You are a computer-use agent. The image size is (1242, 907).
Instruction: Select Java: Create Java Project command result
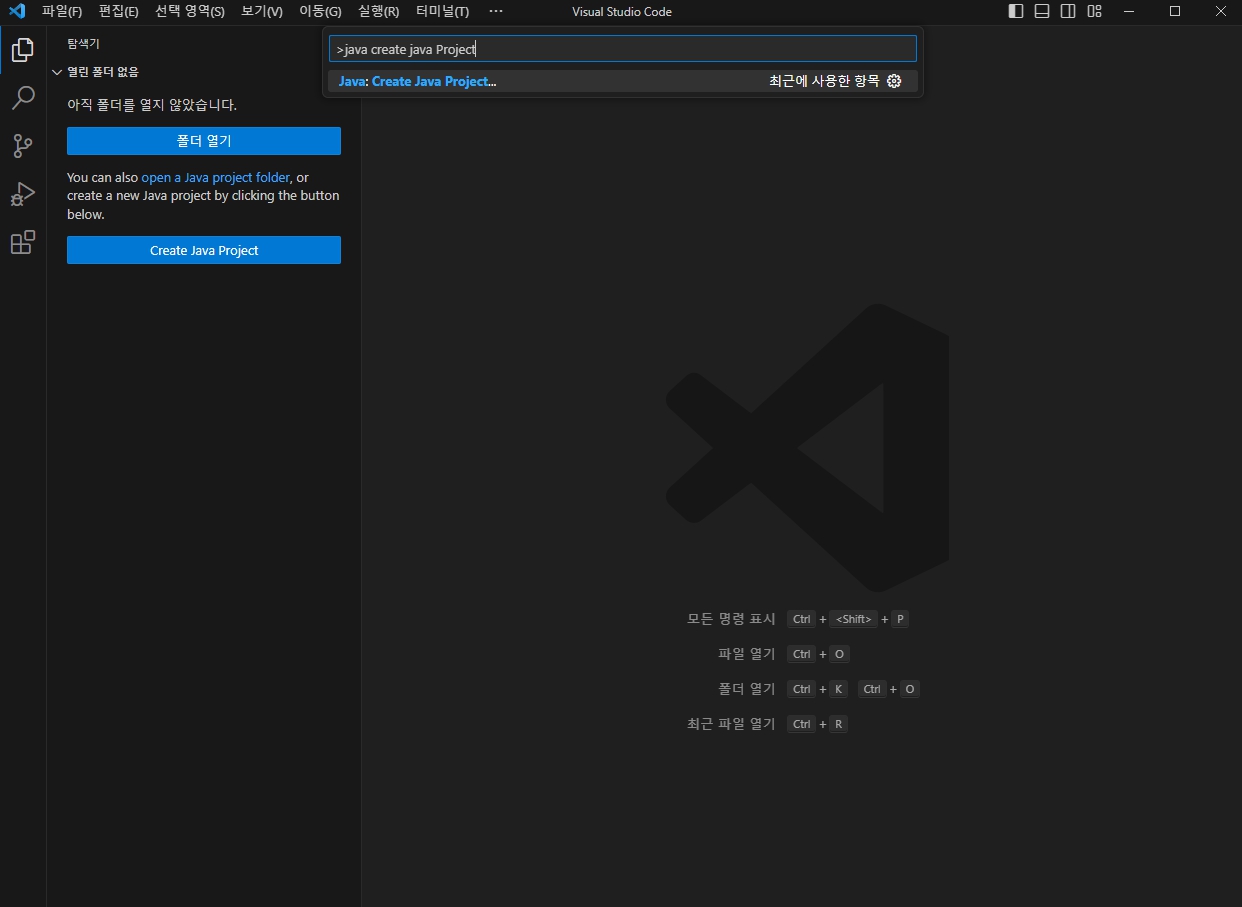point(622,81)
